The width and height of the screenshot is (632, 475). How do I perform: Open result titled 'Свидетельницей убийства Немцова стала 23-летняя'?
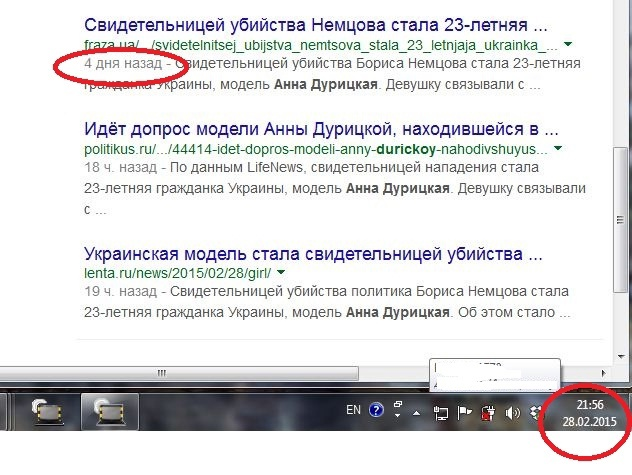click(x=316, y=25)
